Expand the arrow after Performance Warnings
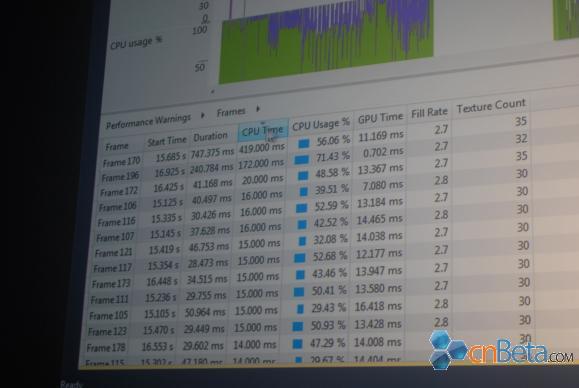Viewport: 579px width, 388px height. [203, 115]
